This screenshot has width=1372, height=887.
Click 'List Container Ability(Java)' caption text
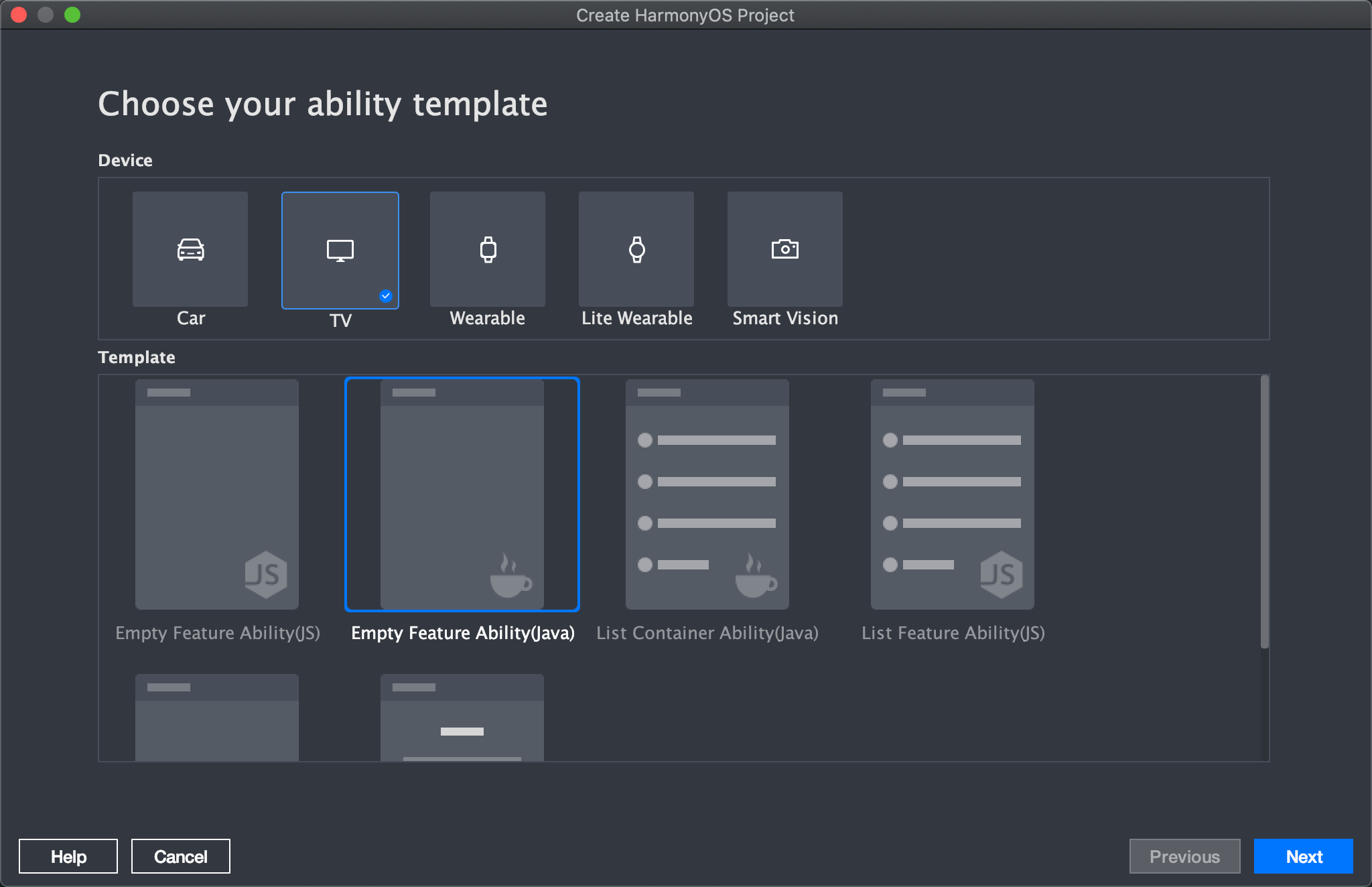(707, 633)
